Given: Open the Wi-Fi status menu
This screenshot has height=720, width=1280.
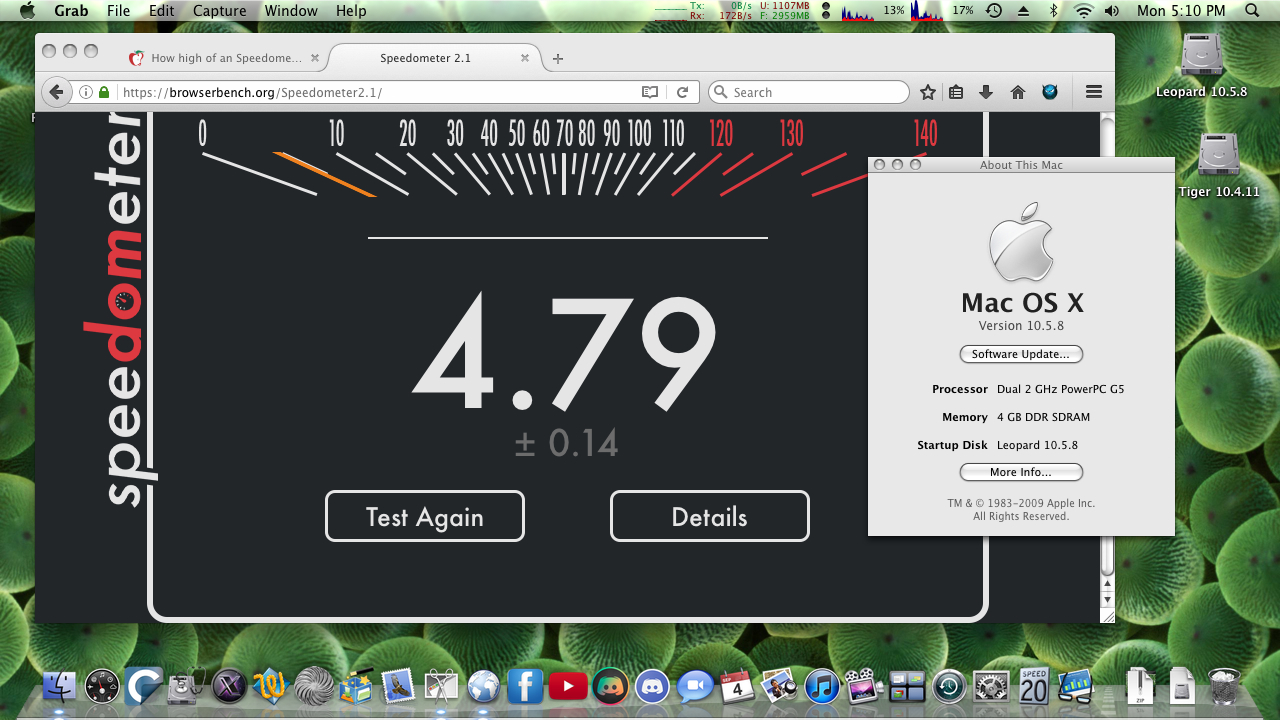Looking at the screenshot, I should pos(1084,11).
